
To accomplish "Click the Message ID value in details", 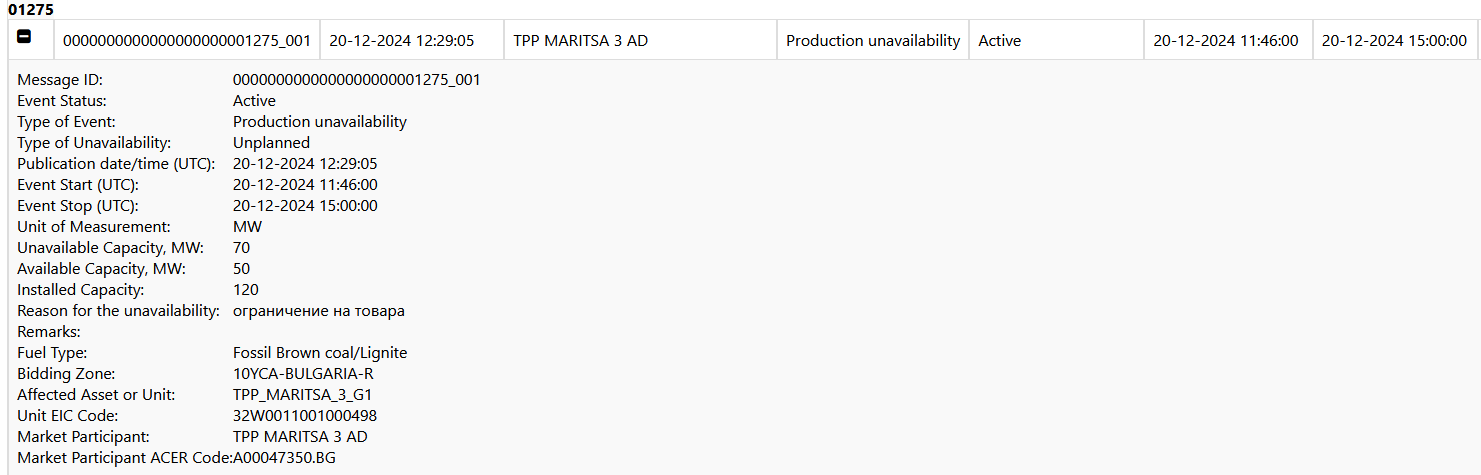I will tap(356, 80).
